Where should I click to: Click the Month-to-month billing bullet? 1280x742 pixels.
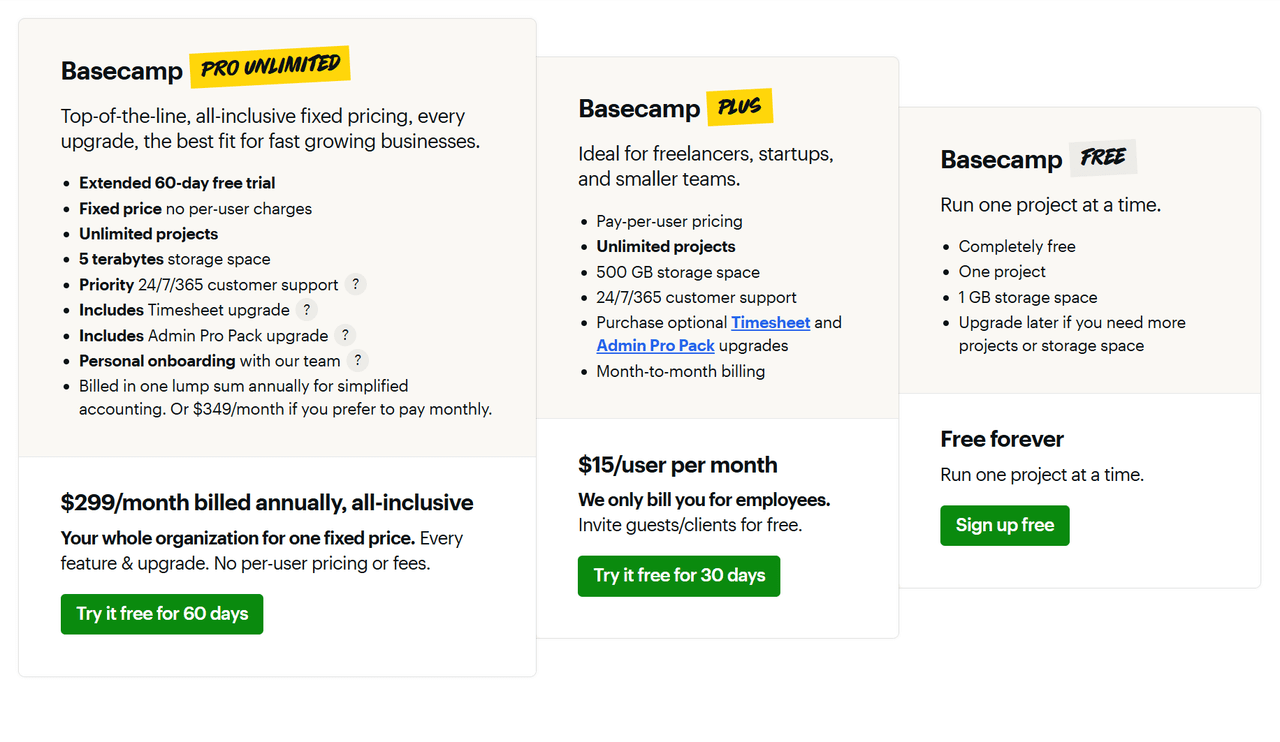[x=681, y=371]
